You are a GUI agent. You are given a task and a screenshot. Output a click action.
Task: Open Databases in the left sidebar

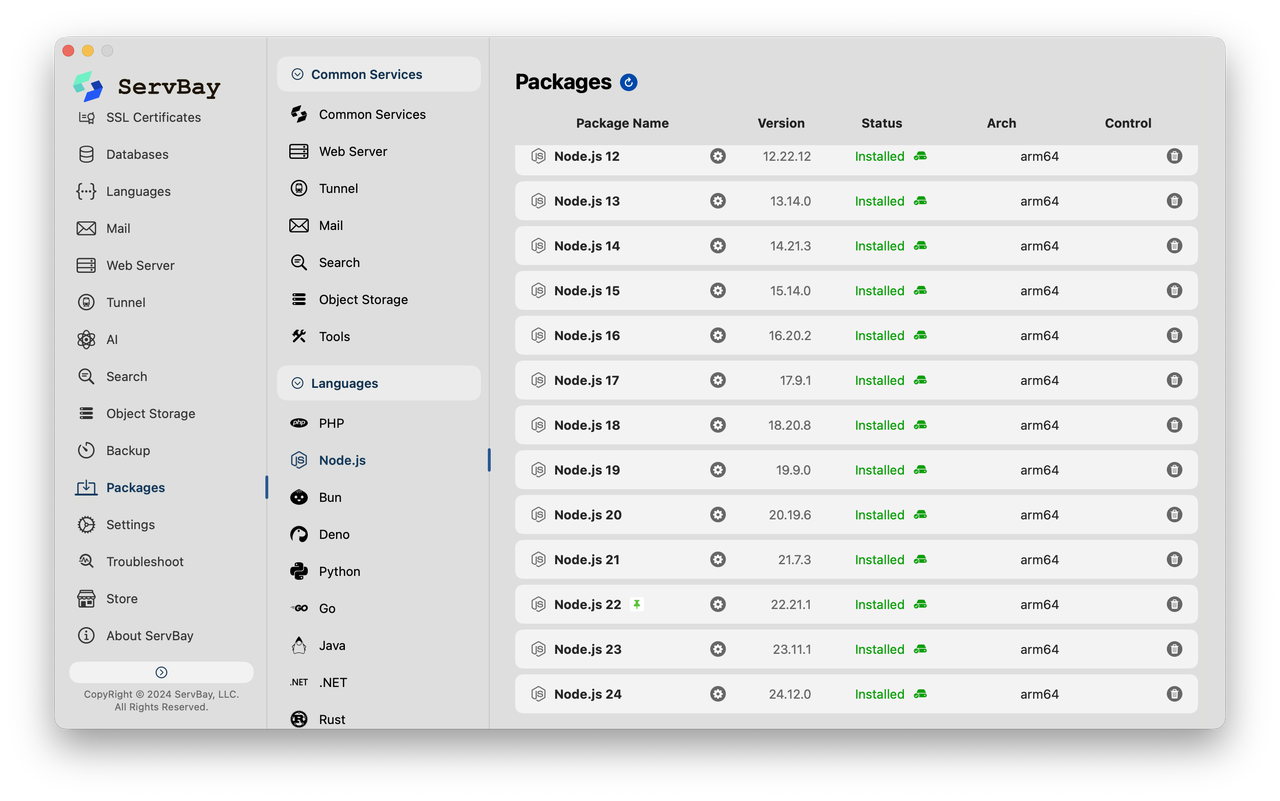(137, 154)
